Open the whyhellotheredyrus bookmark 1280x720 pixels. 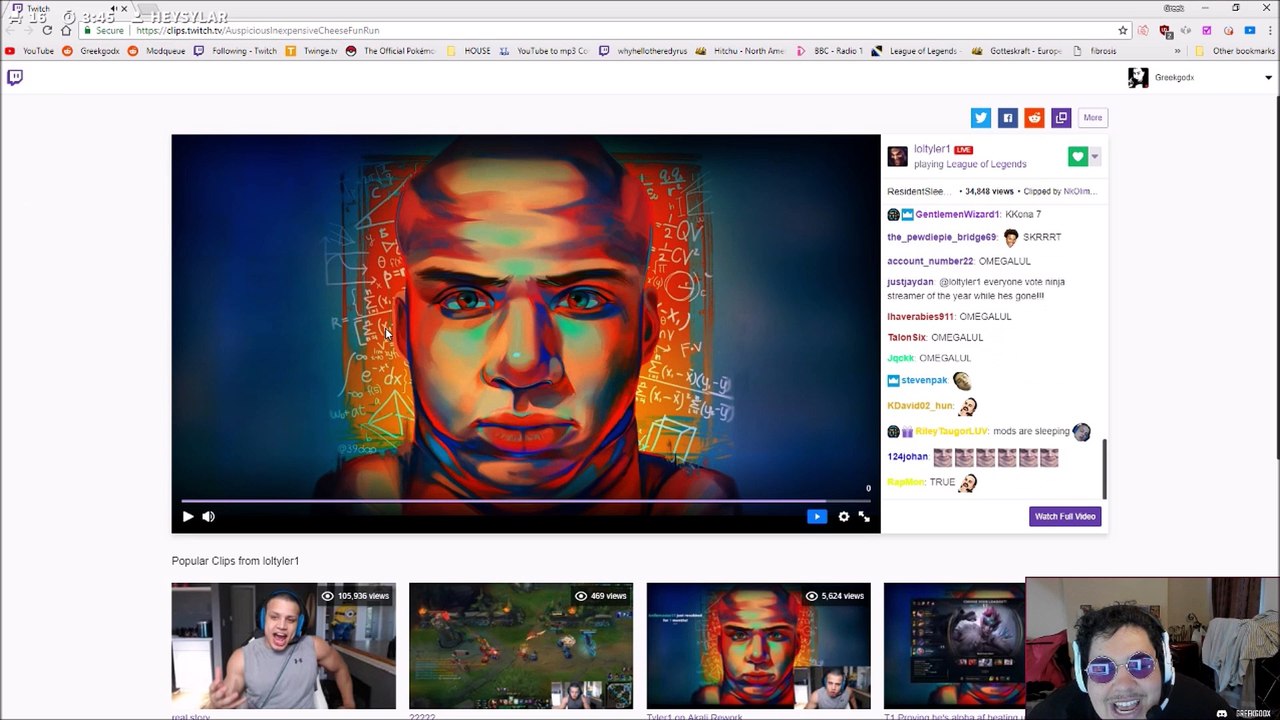pyautogui.click(x=644, y=51)
